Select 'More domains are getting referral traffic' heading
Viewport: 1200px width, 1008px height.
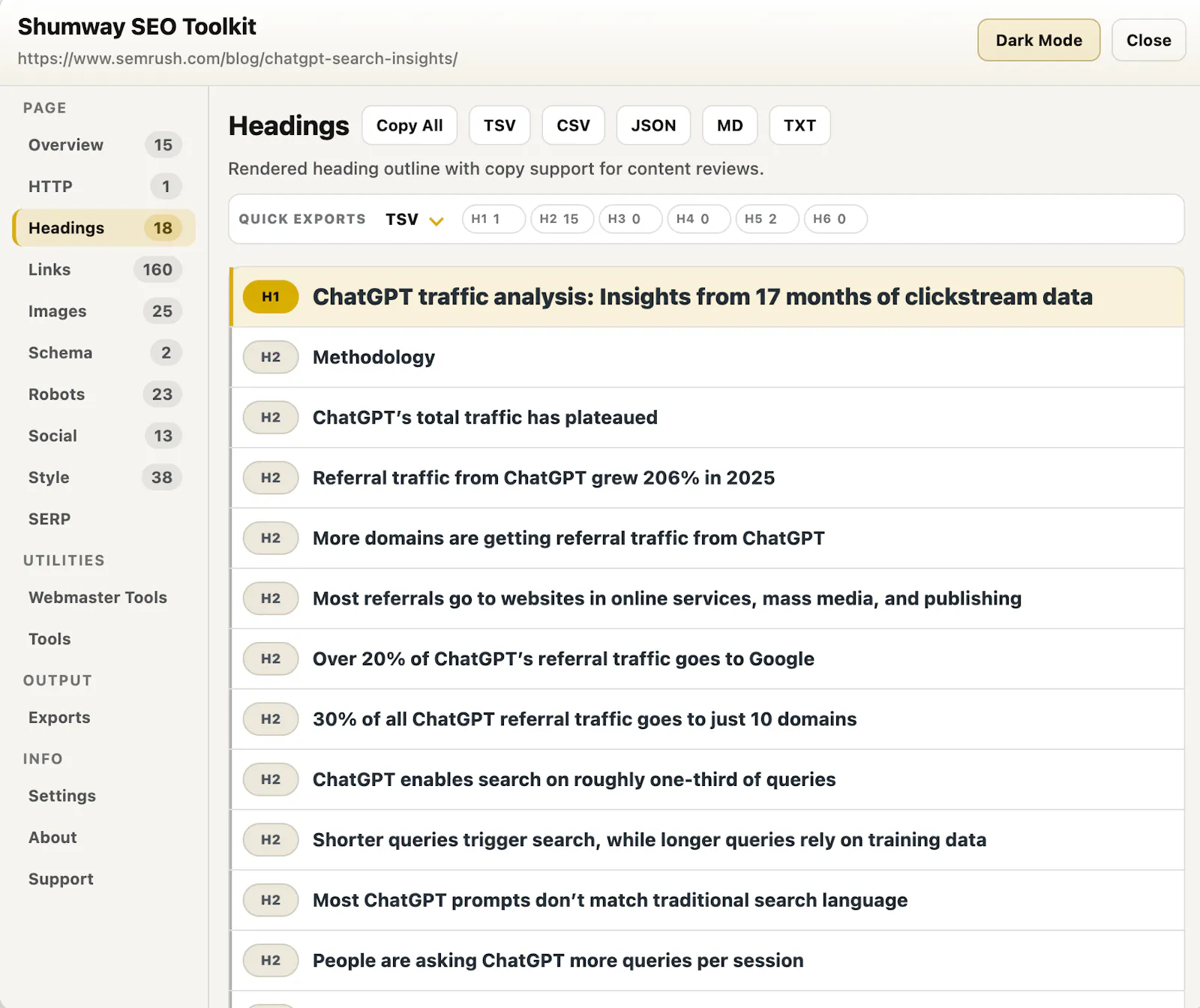coord(568,538)
